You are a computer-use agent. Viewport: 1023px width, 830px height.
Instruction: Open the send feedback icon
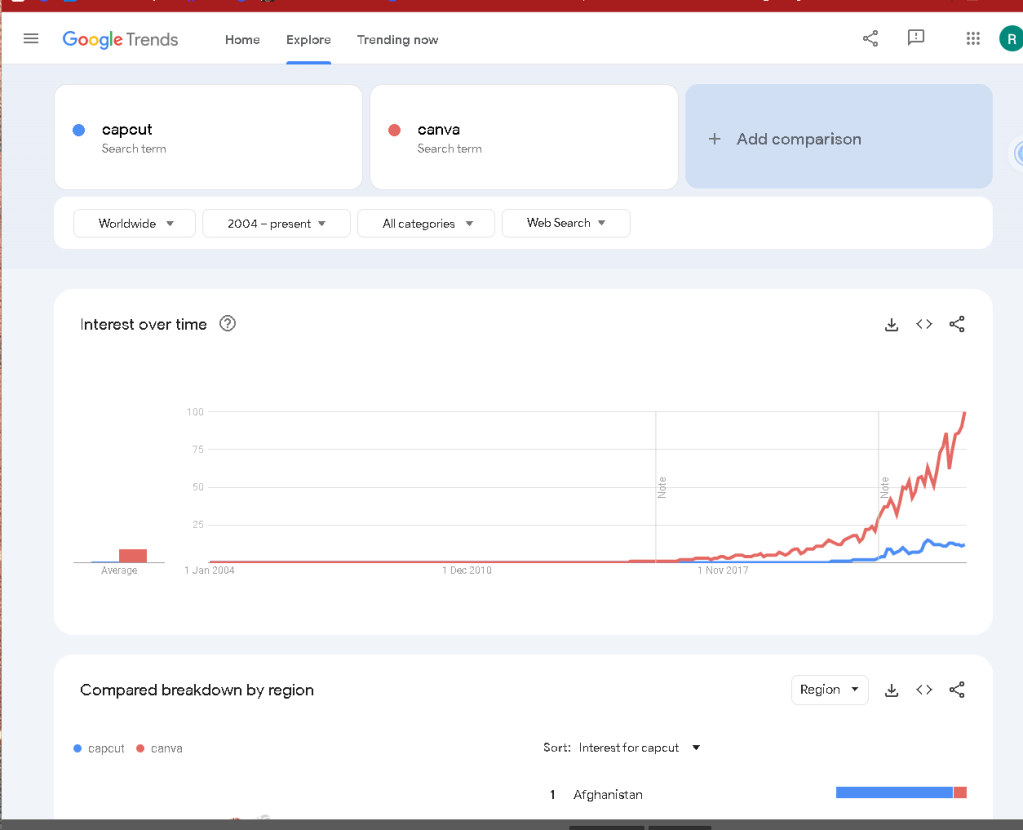click(915, 37)
